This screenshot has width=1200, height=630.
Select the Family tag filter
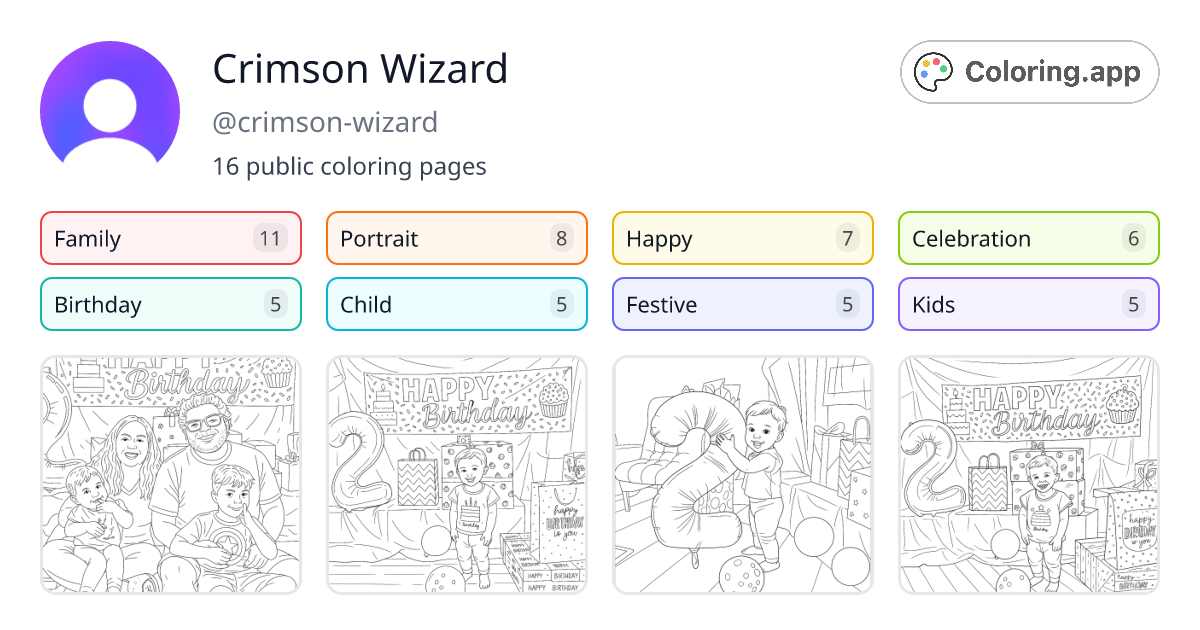pos(170,238)
